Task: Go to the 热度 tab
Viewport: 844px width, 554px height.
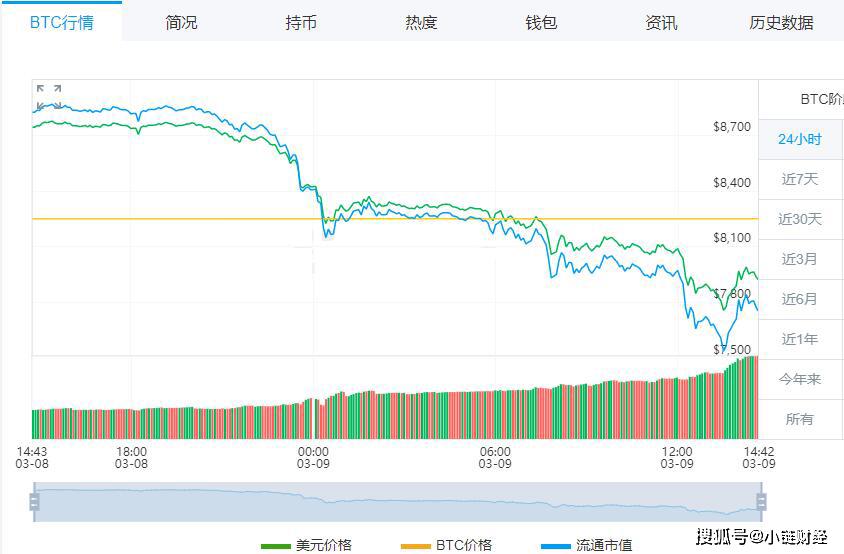Action: click(x=421, y=22)
